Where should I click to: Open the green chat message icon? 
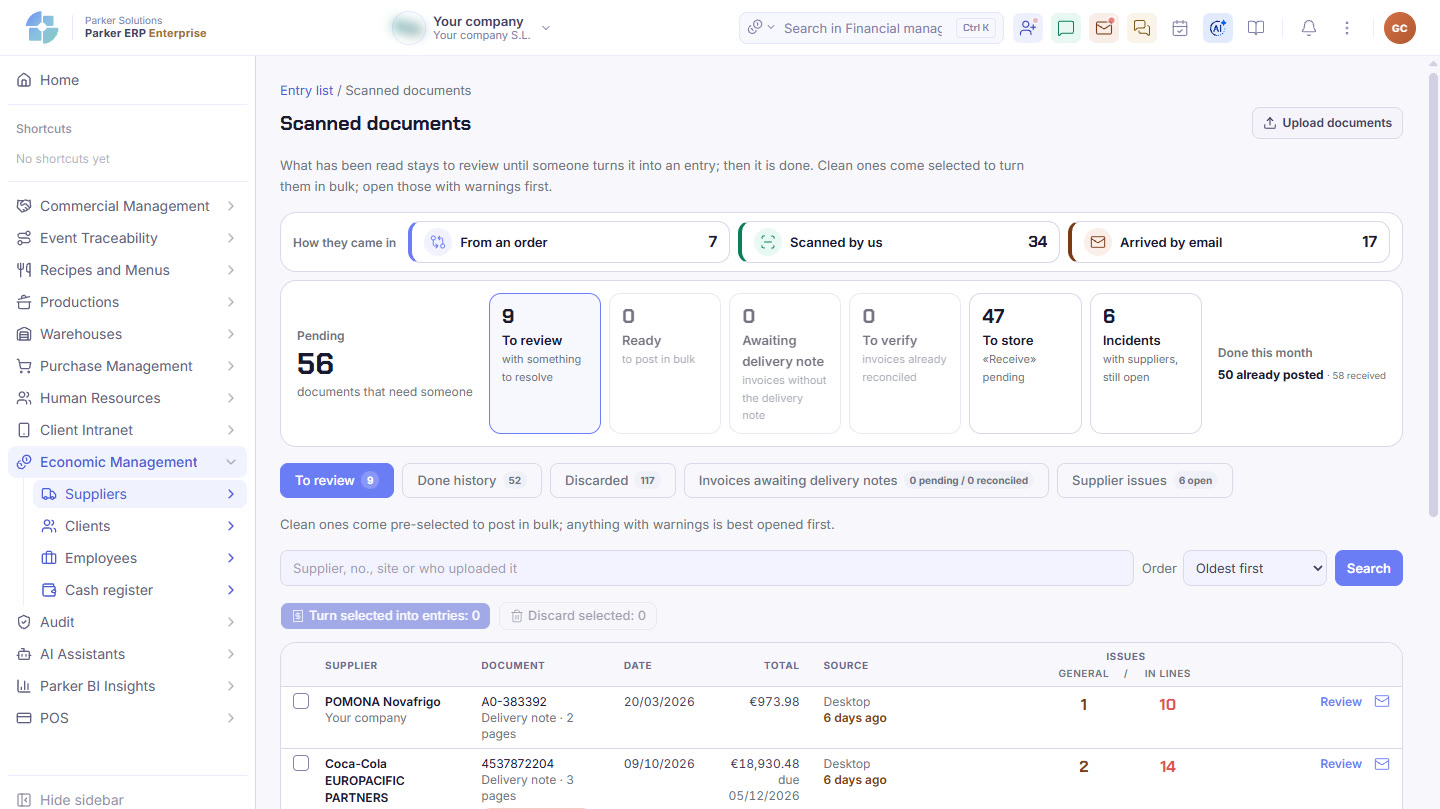(x=1066, y=28)
